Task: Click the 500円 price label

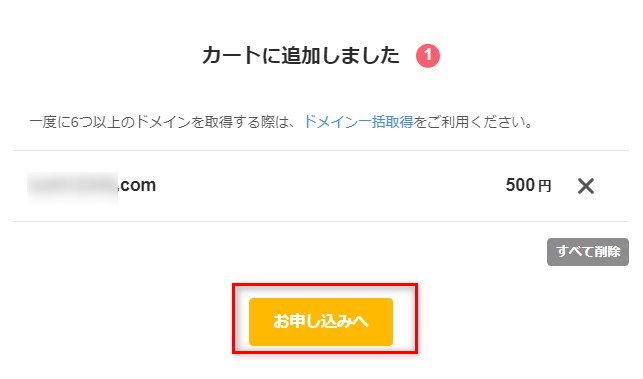Action: (528, 185)
